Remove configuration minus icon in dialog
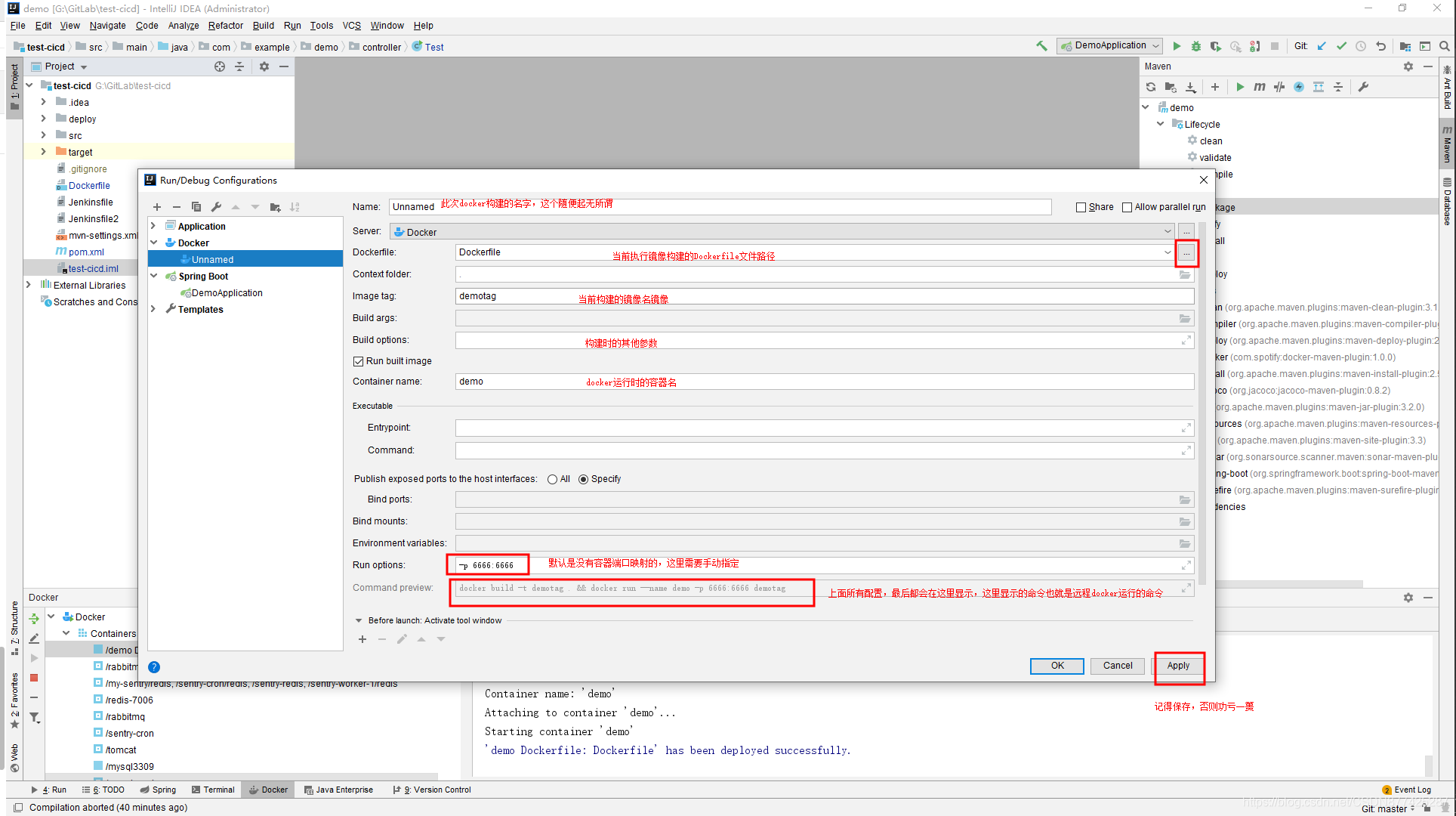 (177, 207)
